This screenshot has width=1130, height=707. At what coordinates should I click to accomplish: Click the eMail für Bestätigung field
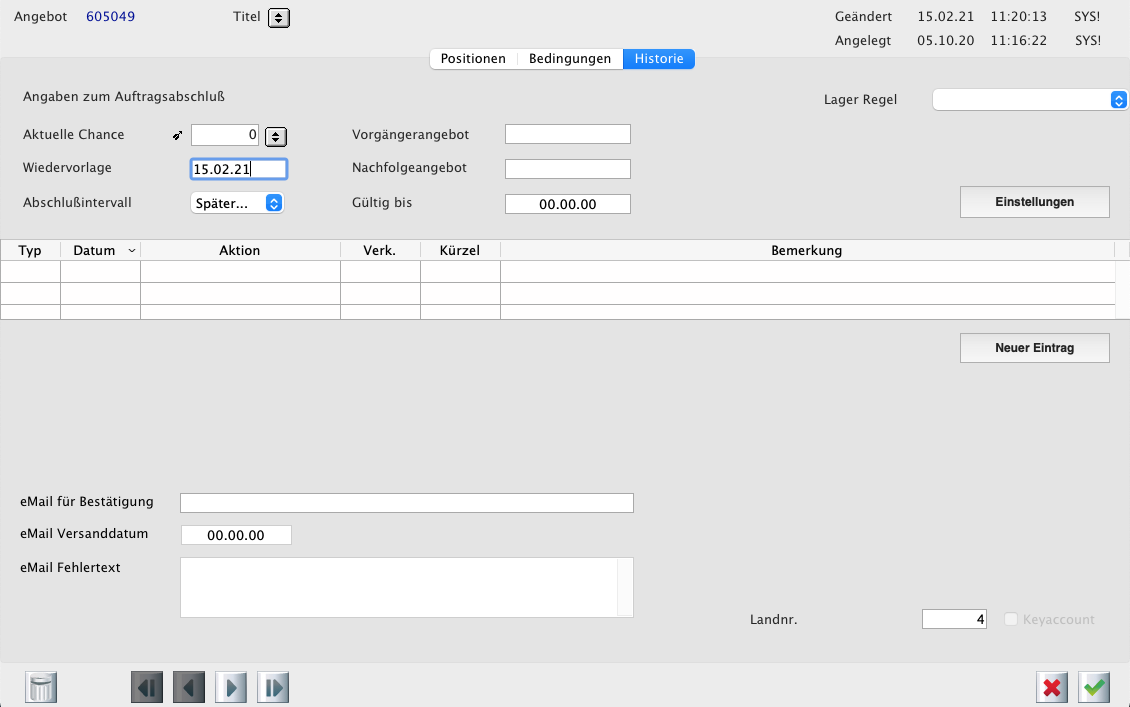point(406,503)
